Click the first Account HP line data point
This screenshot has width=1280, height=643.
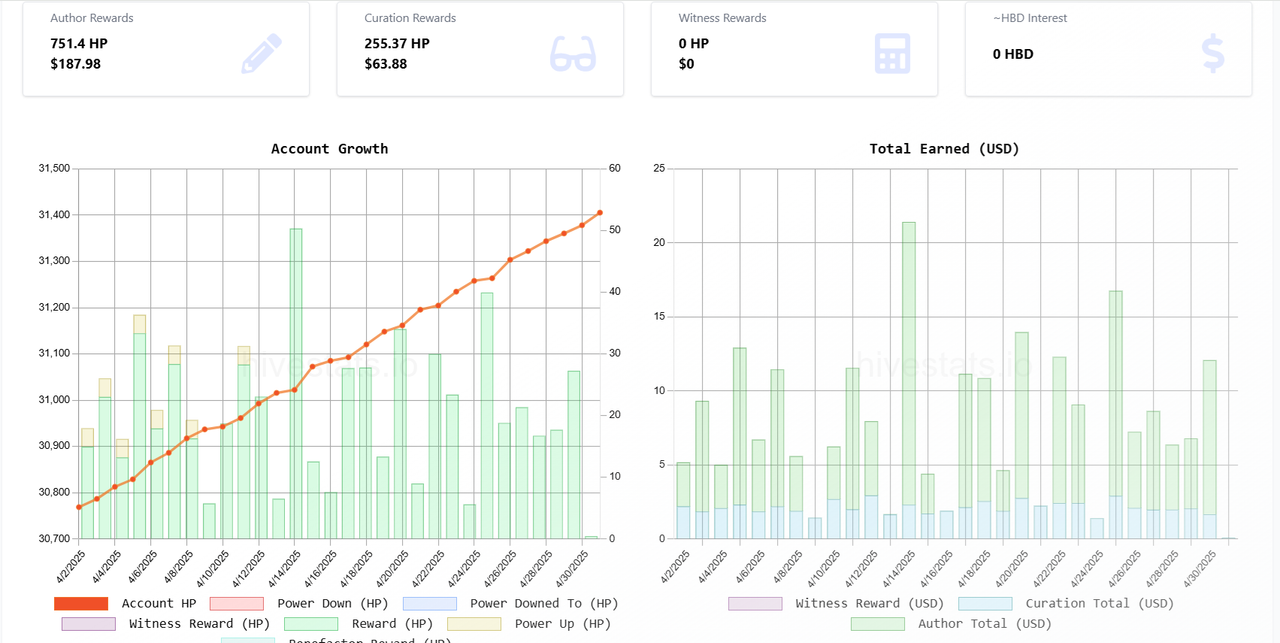pos(79,507)
